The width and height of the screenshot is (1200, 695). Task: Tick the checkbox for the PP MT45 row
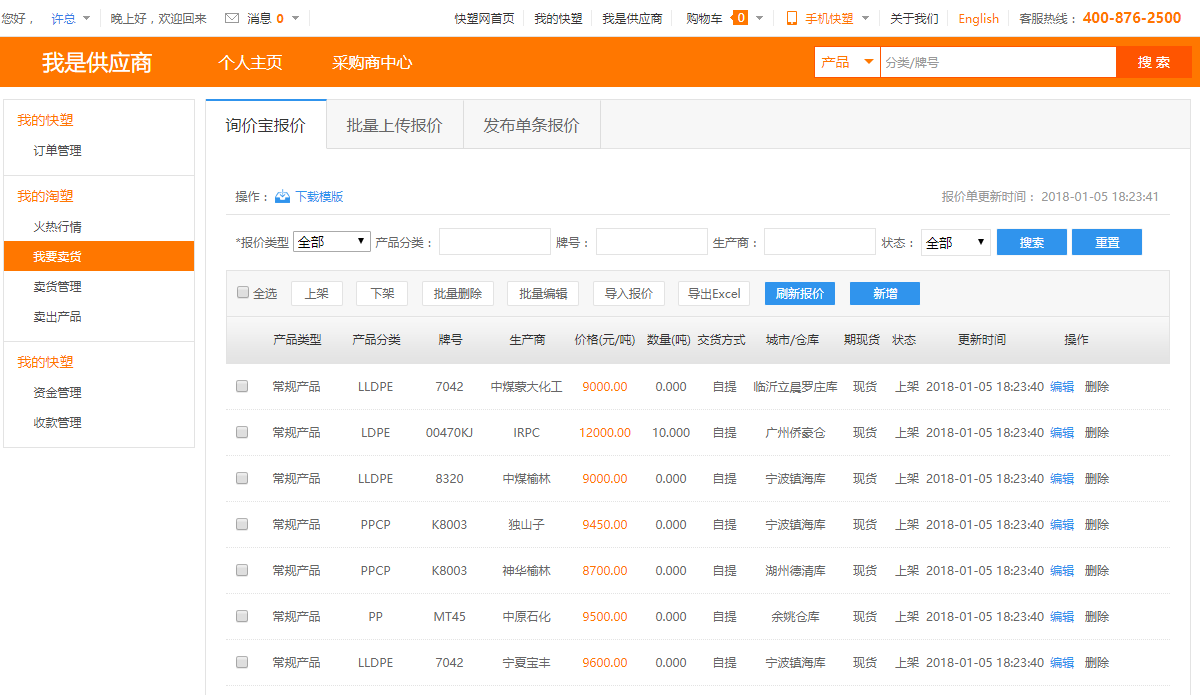[x=242, y=616]
